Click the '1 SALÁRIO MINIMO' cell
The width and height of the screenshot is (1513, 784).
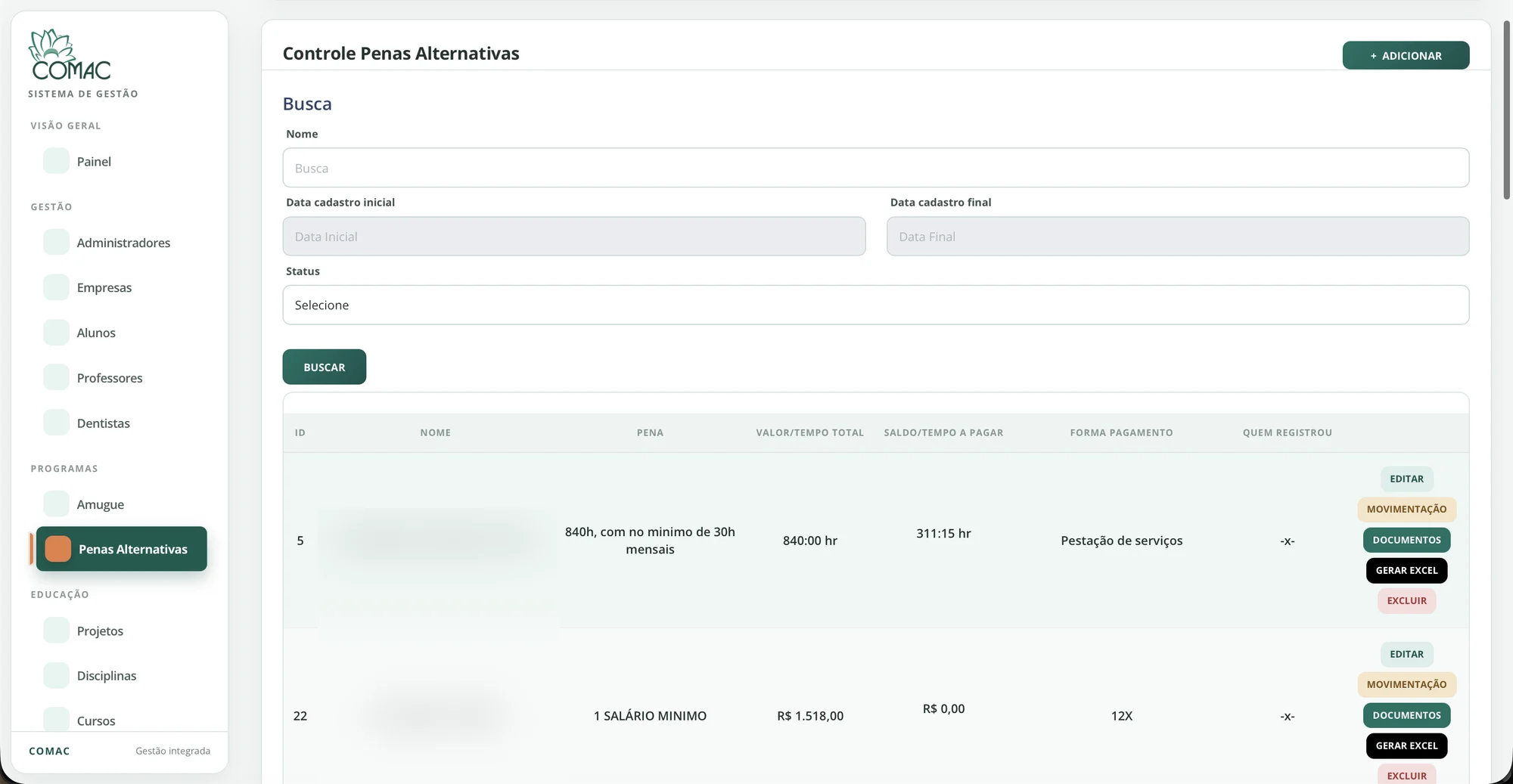(650, 716)
